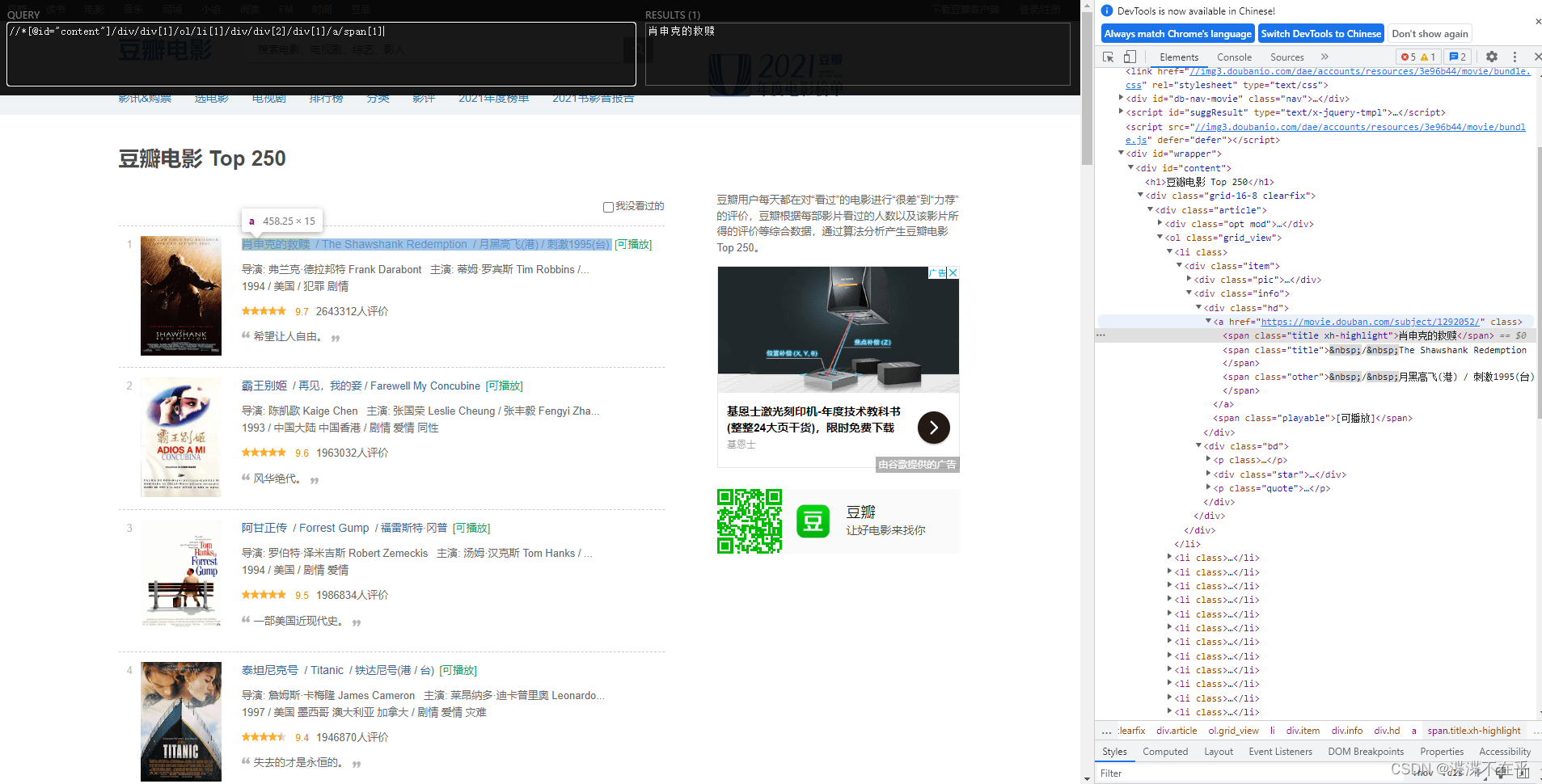Check the 我没看过的 checkbox
Image resolution: width=1542 pixels, height=784 pixels.
point(608,207)
